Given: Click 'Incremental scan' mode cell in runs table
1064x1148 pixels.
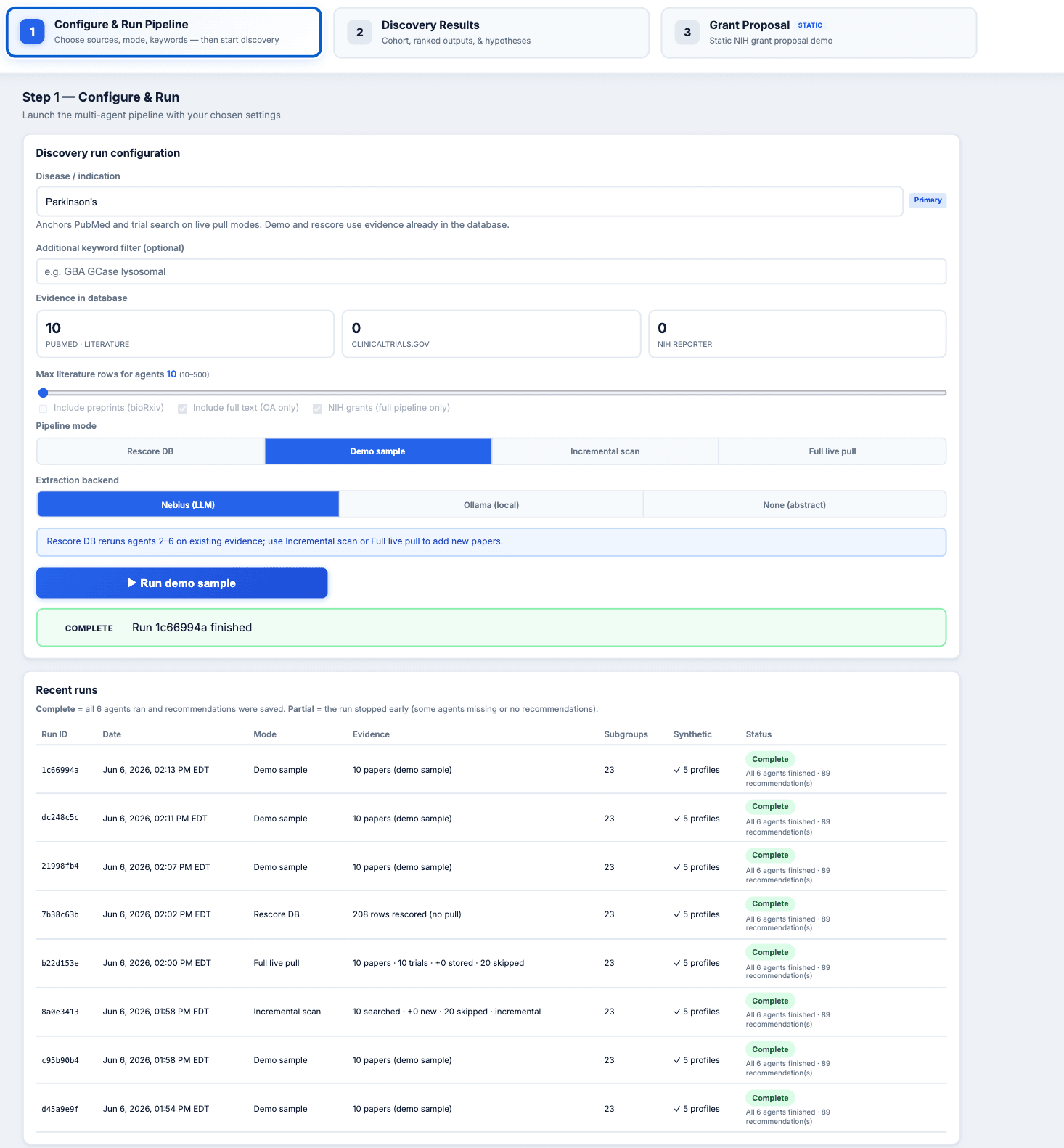Looking at the screenshot, I should coord(287,1012).
